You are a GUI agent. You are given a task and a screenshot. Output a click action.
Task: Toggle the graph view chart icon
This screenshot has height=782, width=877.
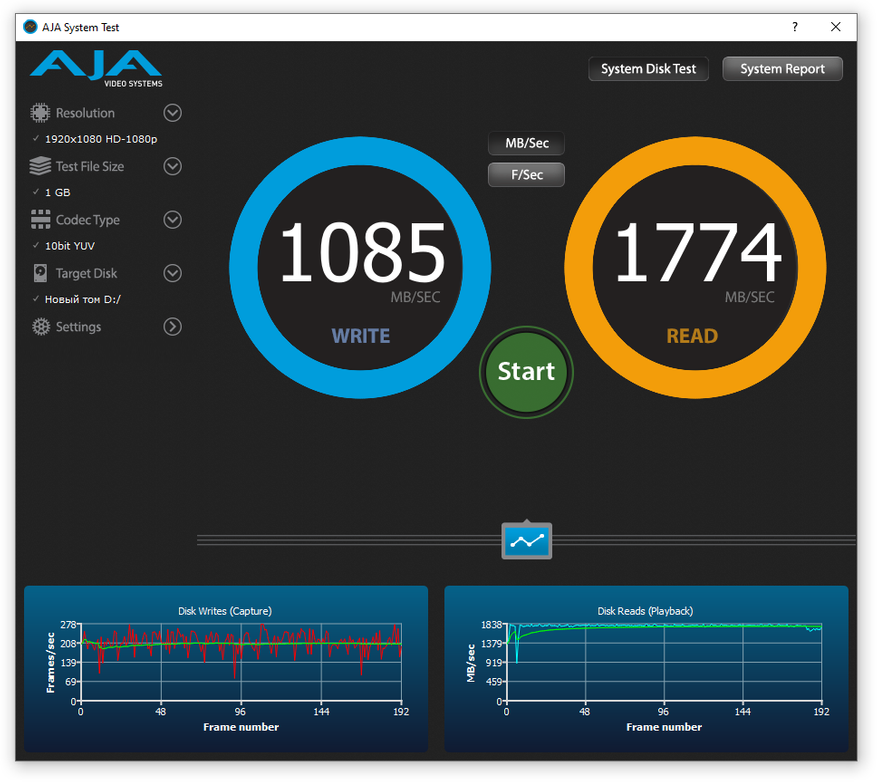526,541
